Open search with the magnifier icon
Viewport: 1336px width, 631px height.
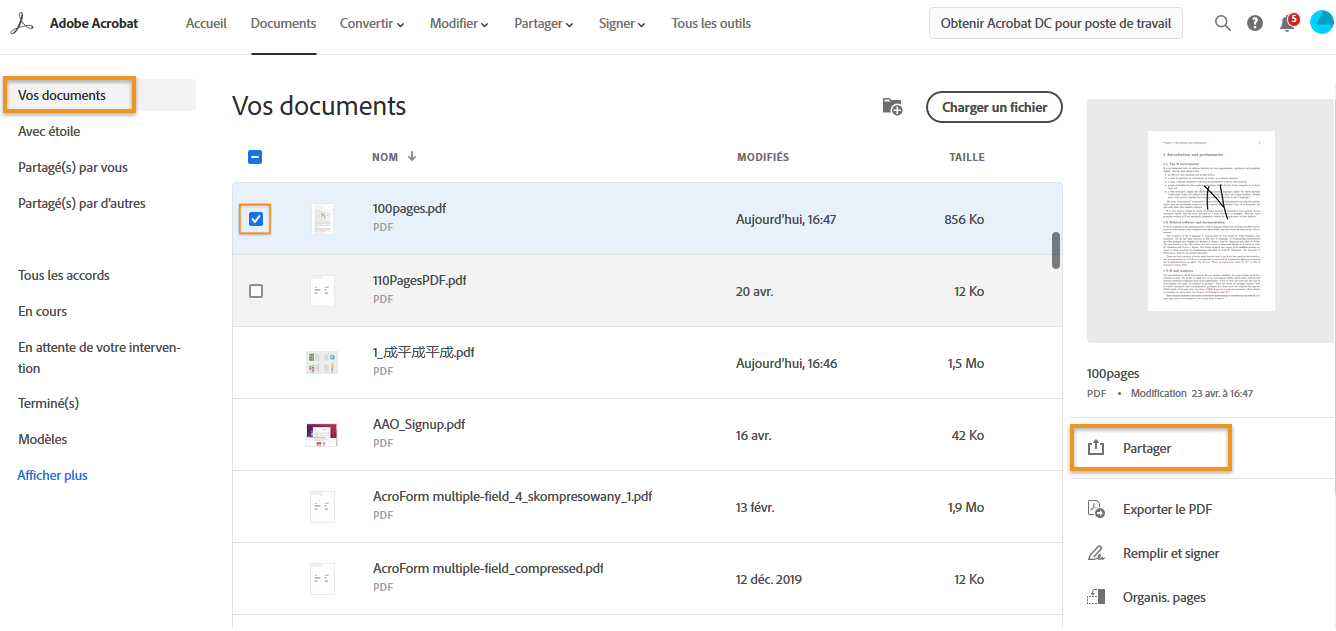pos(1223,23)
